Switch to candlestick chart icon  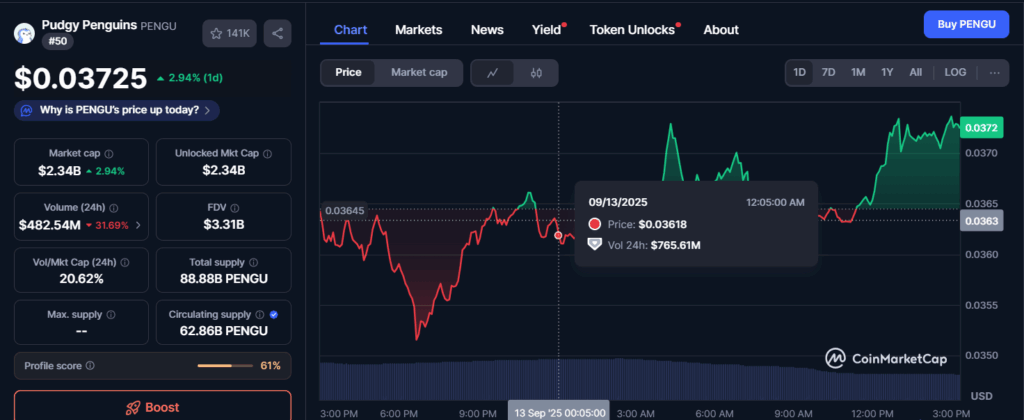pos(536,73)
